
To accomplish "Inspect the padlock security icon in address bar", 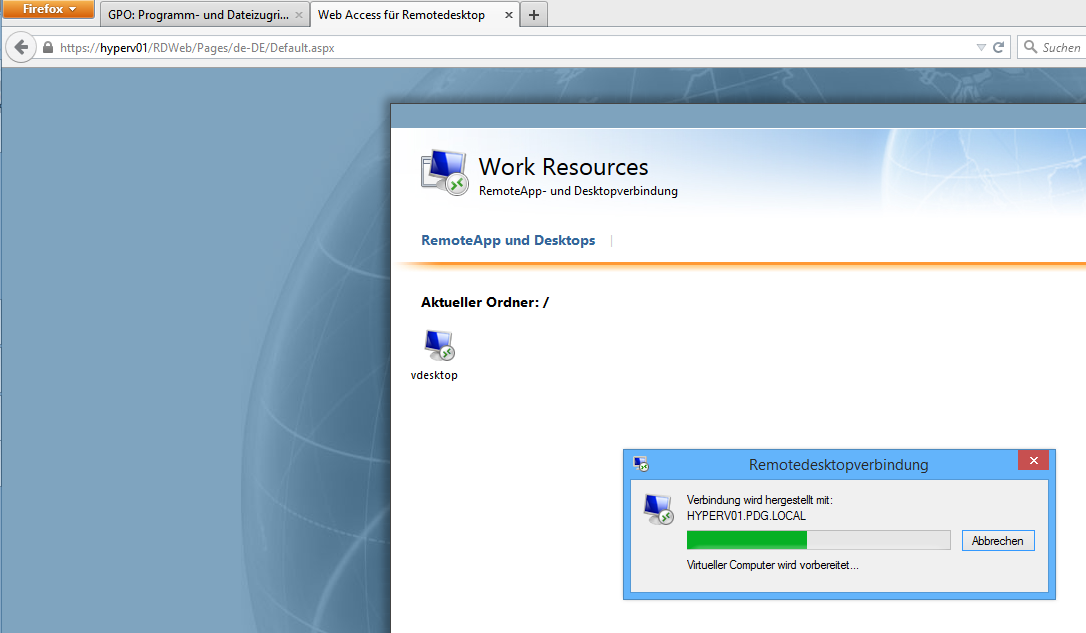I will pyautogui.click(x=46, y=46).
